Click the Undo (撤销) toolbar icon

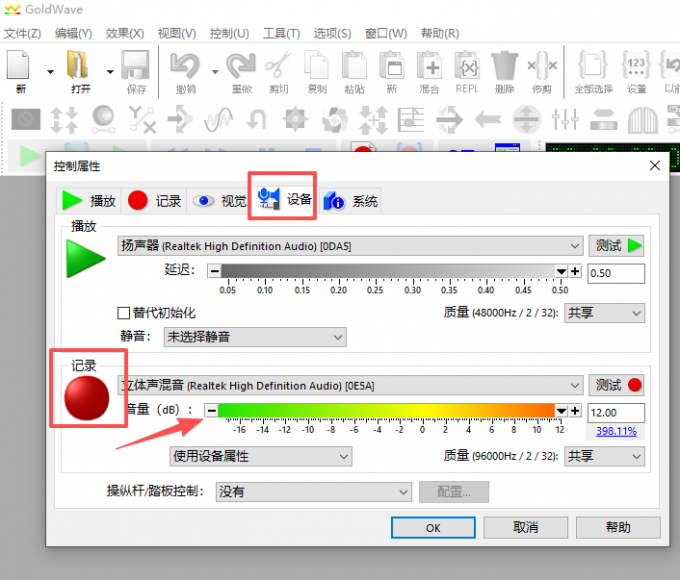point(185,67)
